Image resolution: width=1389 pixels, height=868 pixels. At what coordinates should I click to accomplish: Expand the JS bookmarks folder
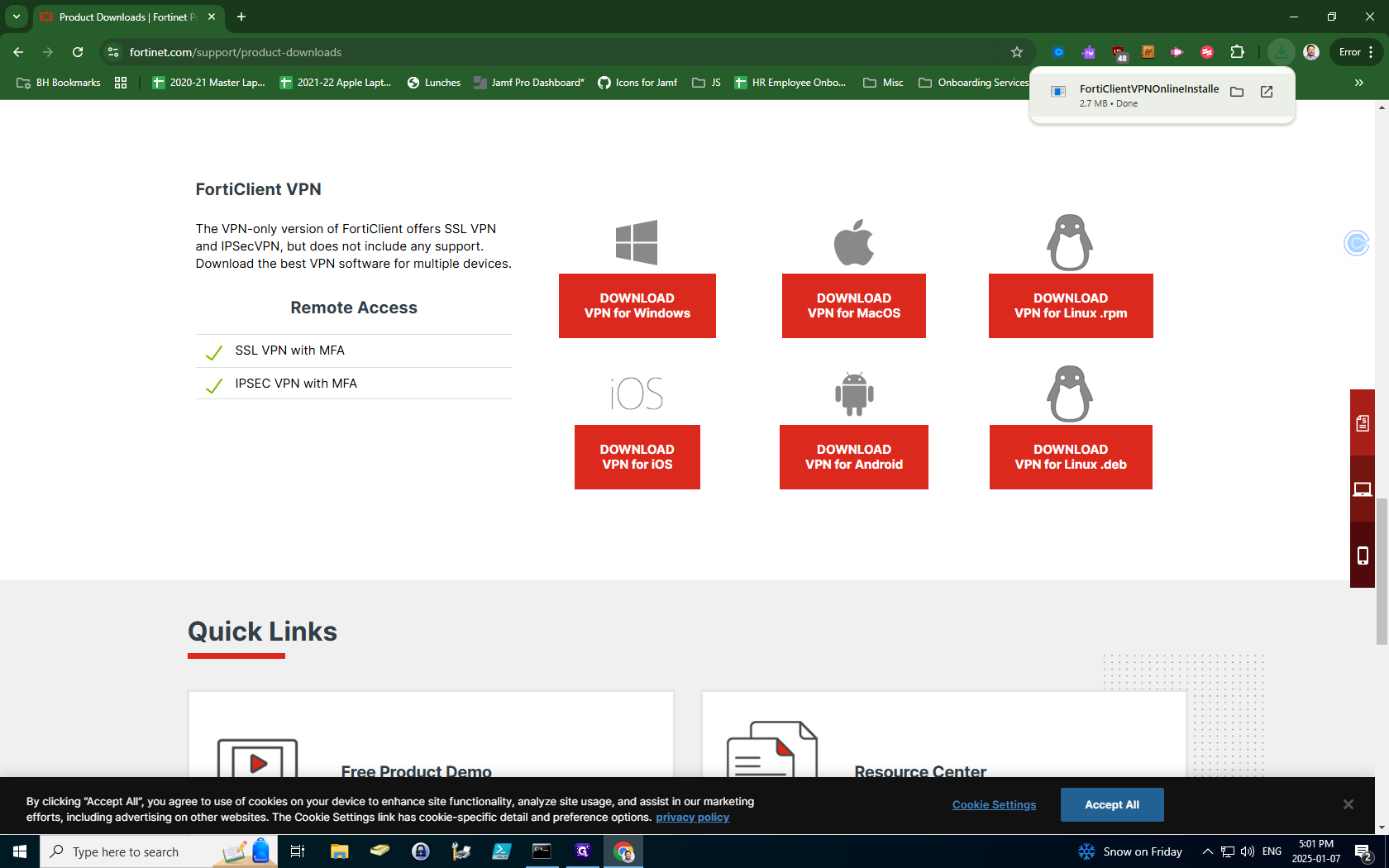(707, 83)
